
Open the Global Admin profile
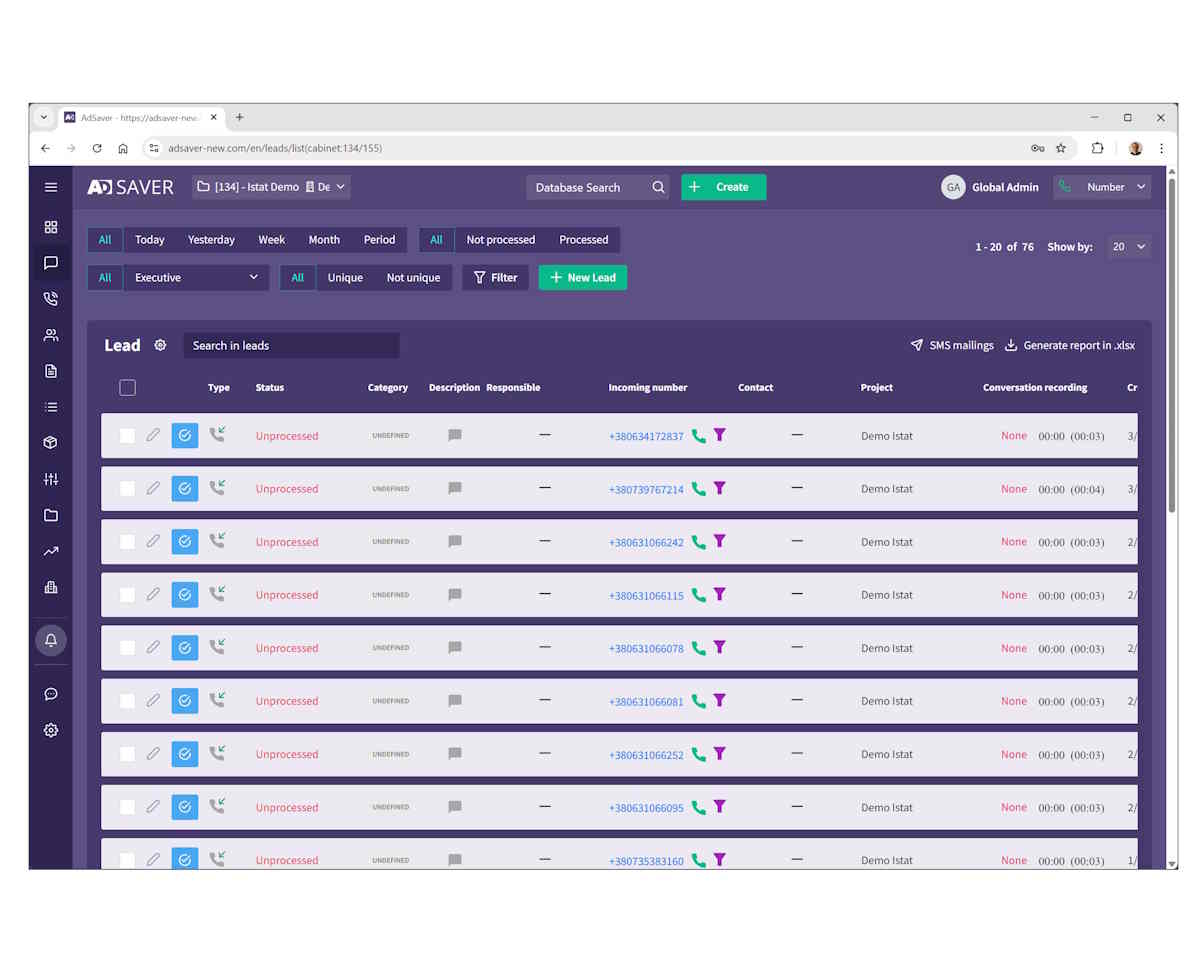[990, 187]
